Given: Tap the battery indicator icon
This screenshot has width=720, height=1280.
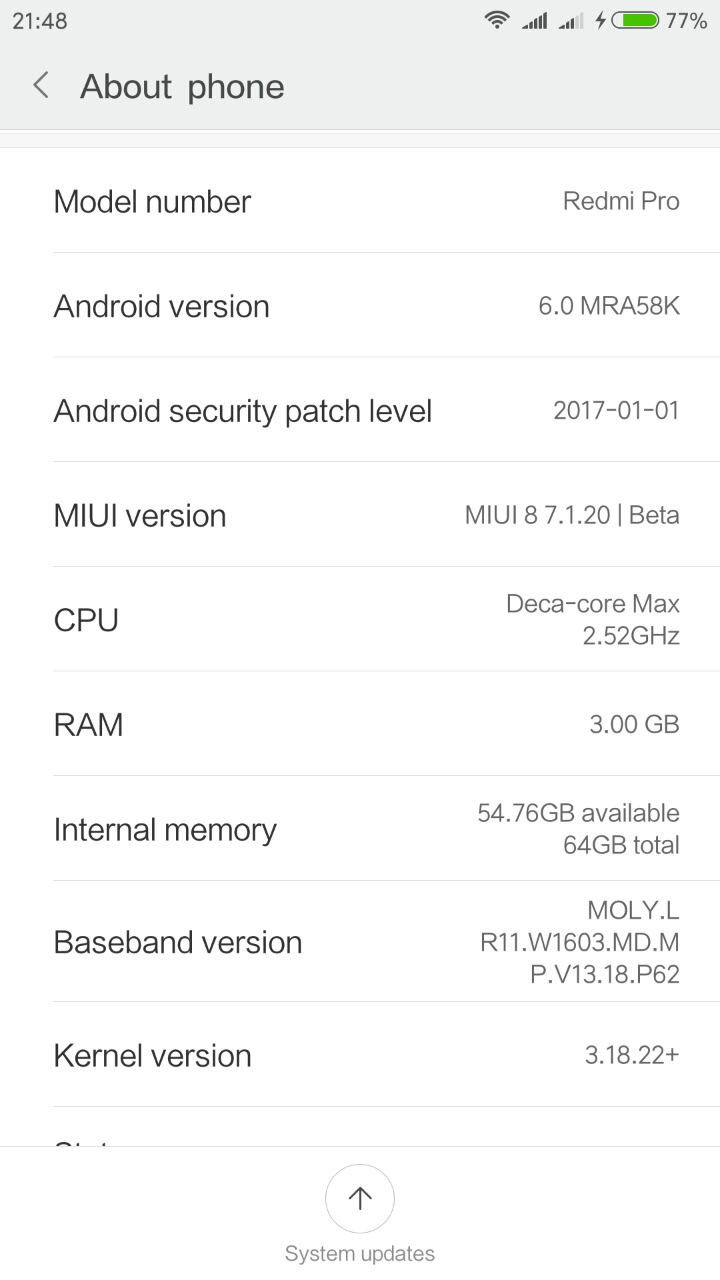Looking at the screenshot, I should pyautogui.click(x=635, y=20).
